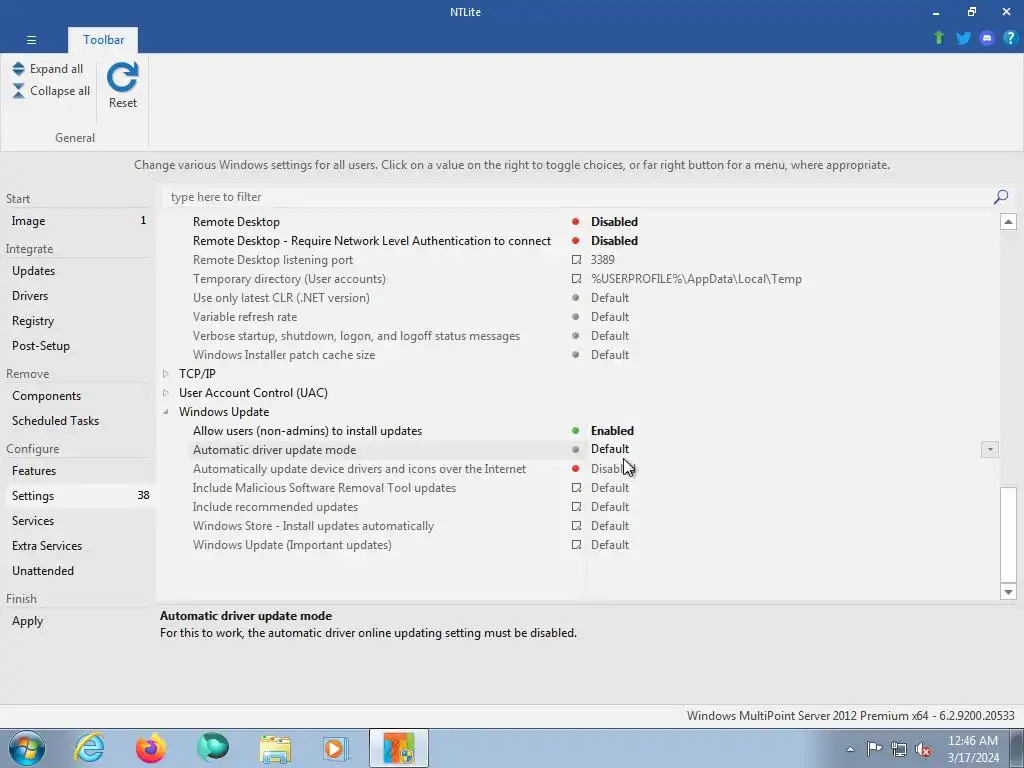Toggle Network Level Authentication Disabled value
Screen dimensions: 1024x768
click(x=614, y=241)
